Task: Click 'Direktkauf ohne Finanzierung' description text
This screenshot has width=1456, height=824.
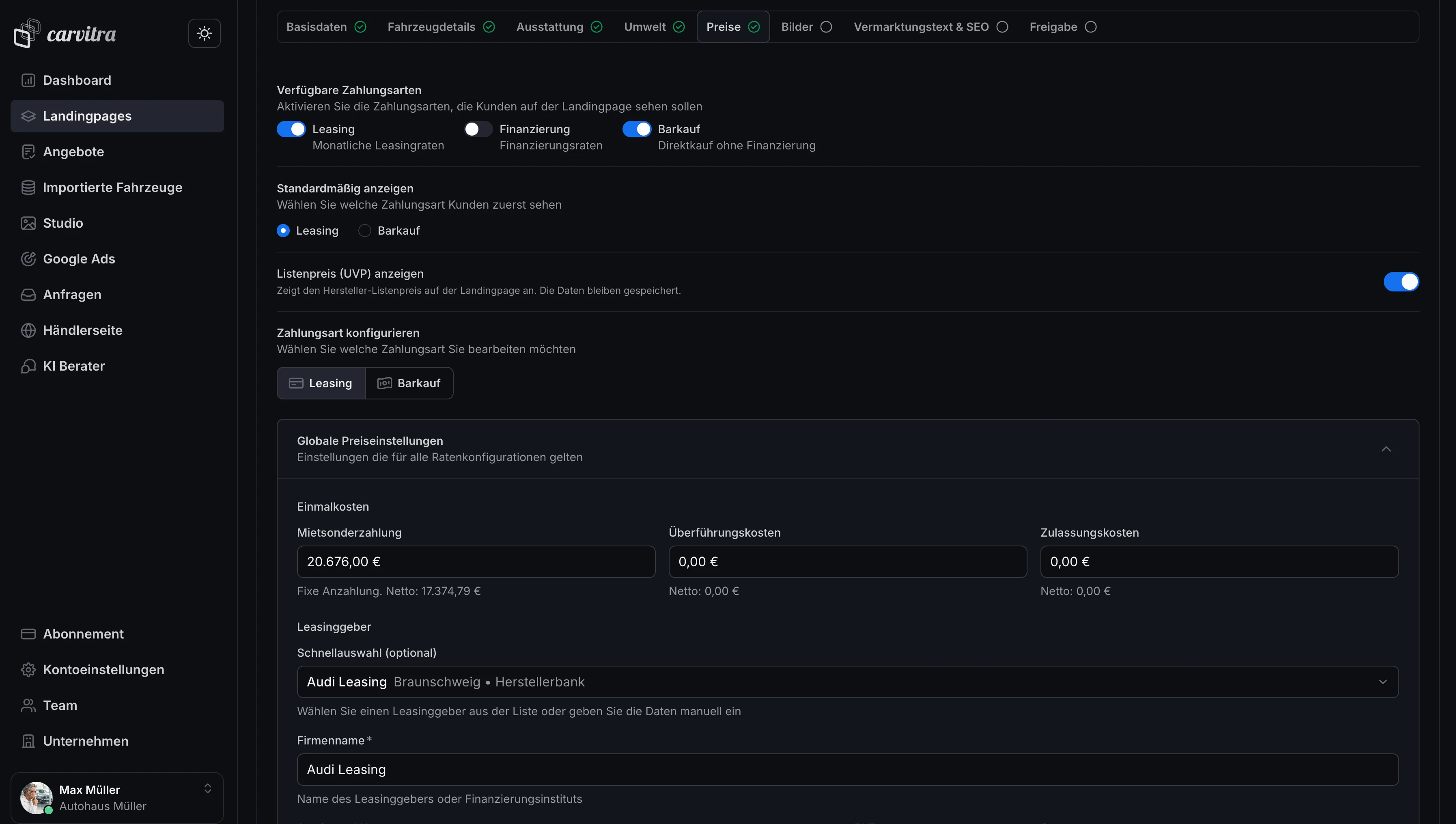Action: pyautogui.click(x=737, y=145)
